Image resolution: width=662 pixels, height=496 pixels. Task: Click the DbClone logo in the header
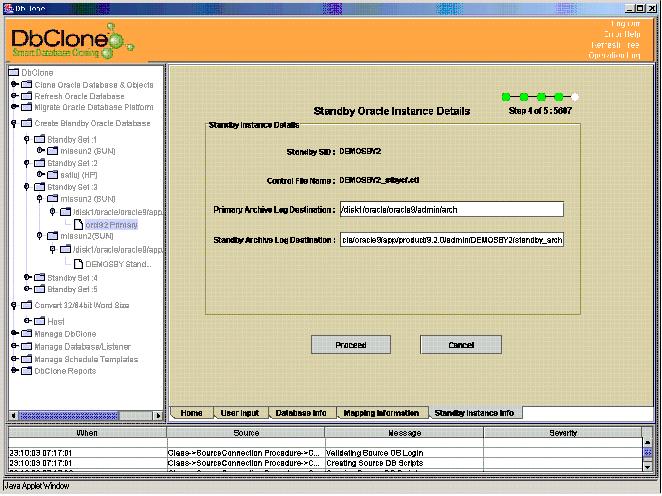coord(72,41)
